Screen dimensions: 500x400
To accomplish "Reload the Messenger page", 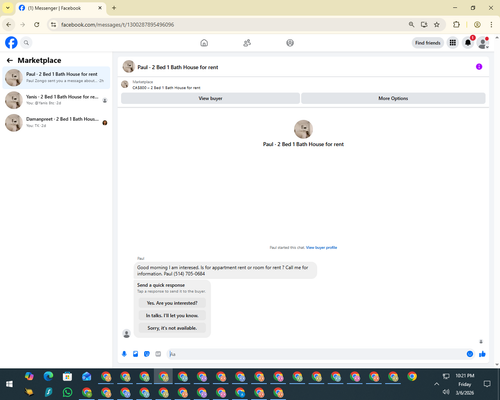I will tap(37, 24).
